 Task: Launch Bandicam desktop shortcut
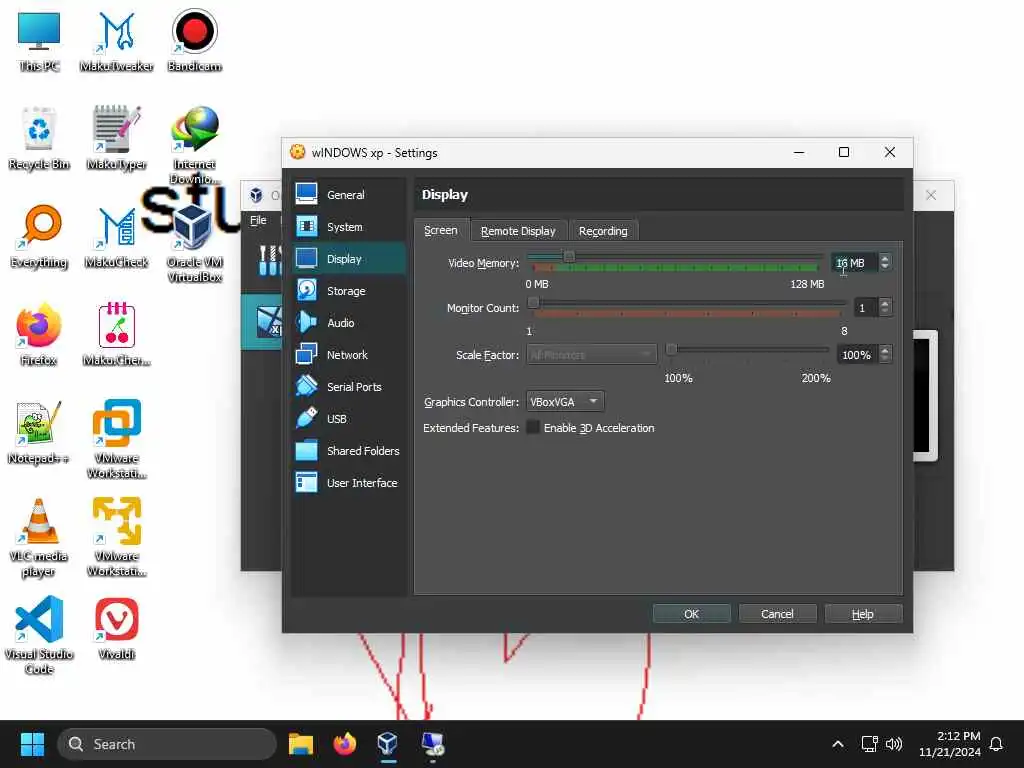194,40
